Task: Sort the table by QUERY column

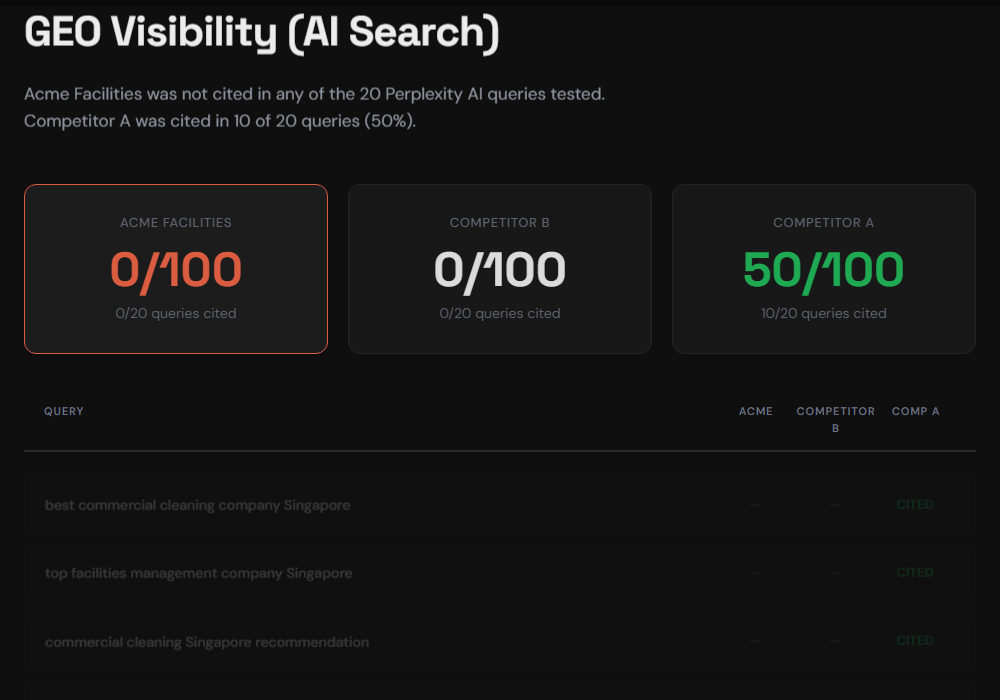Action: pos(63,411)
